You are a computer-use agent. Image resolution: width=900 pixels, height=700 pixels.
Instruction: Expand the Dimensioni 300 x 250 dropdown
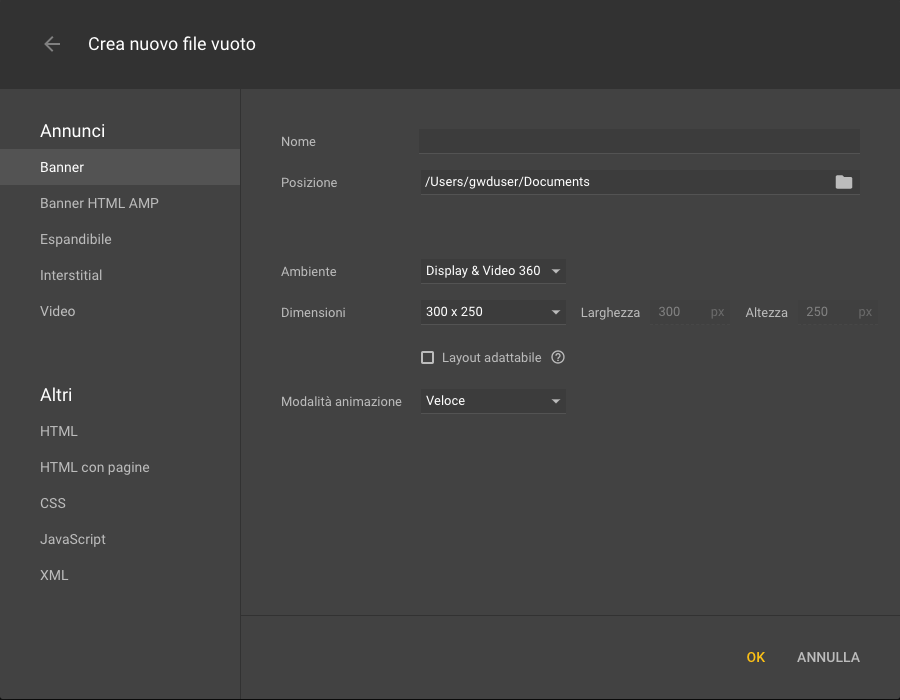(493, 312)
